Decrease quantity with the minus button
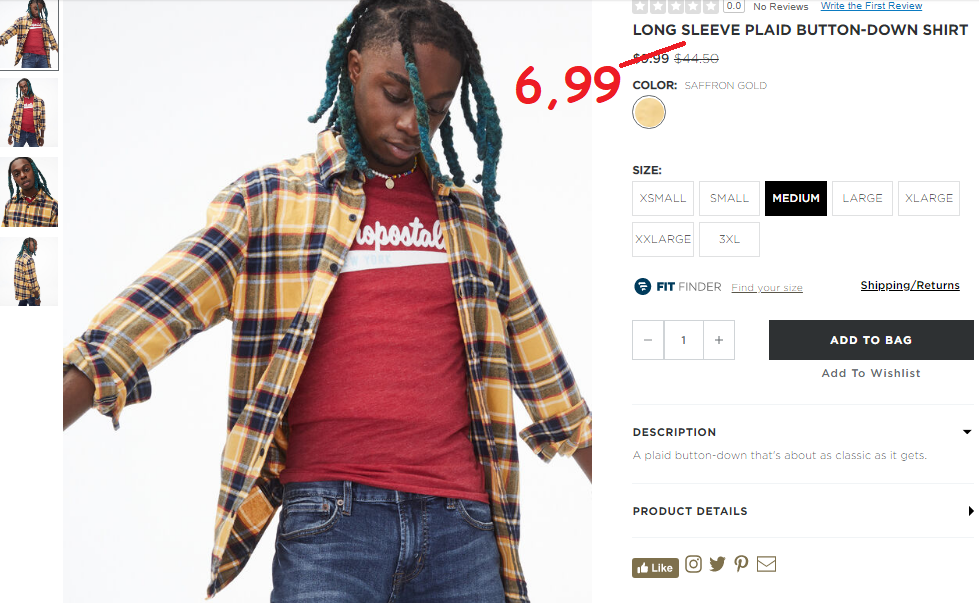This screenshot has width=979, height=603. (x=648, y=340)
